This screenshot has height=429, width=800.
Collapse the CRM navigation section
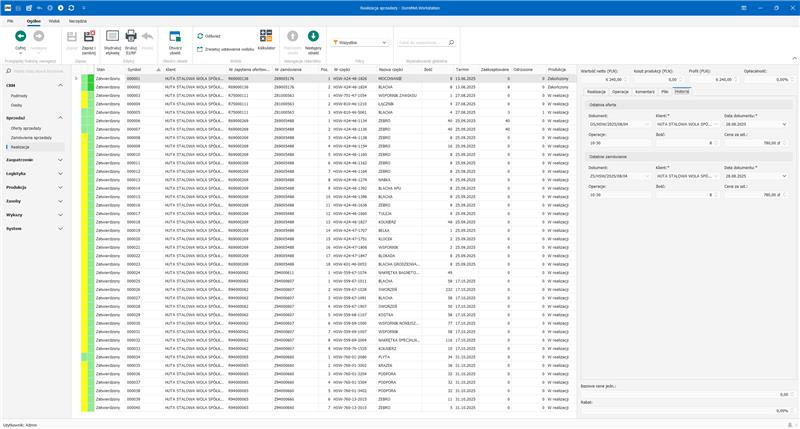[59, 86]
